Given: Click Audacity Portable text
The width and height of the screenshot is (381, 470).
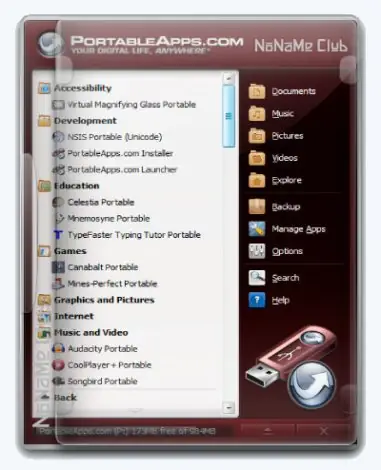Looking at the screenshot, I should (x=103, y=349).
